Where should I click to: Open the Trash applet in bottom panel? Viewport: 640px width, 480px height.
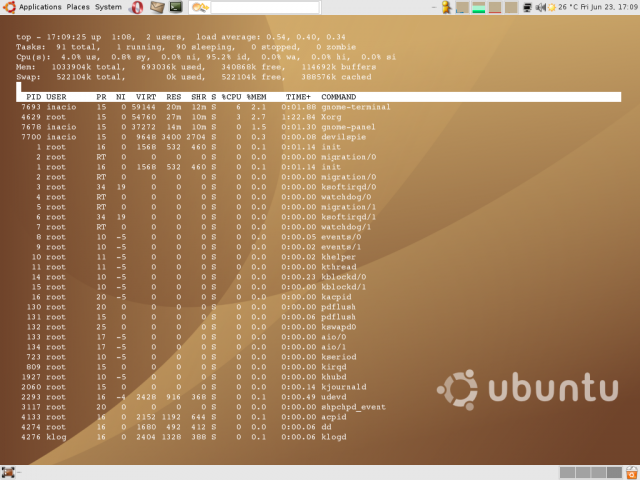[x=632, y=473]
